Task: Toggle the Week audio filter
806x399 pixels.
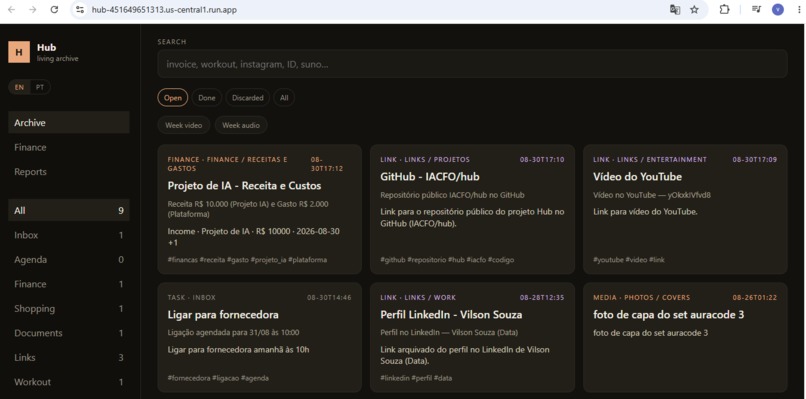Action: (241, 125)
